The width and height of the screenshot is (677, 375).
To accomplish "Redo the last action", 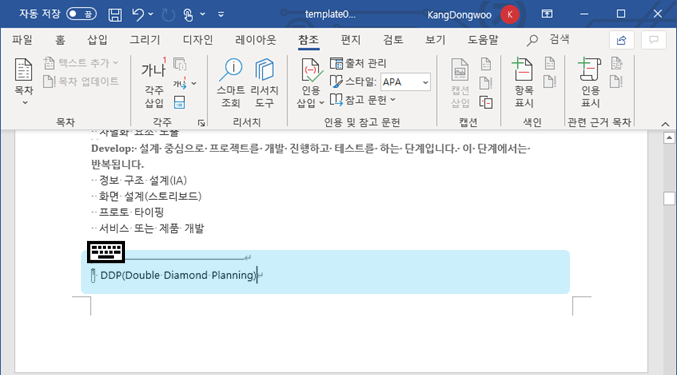I will click(x=168, y=15).
